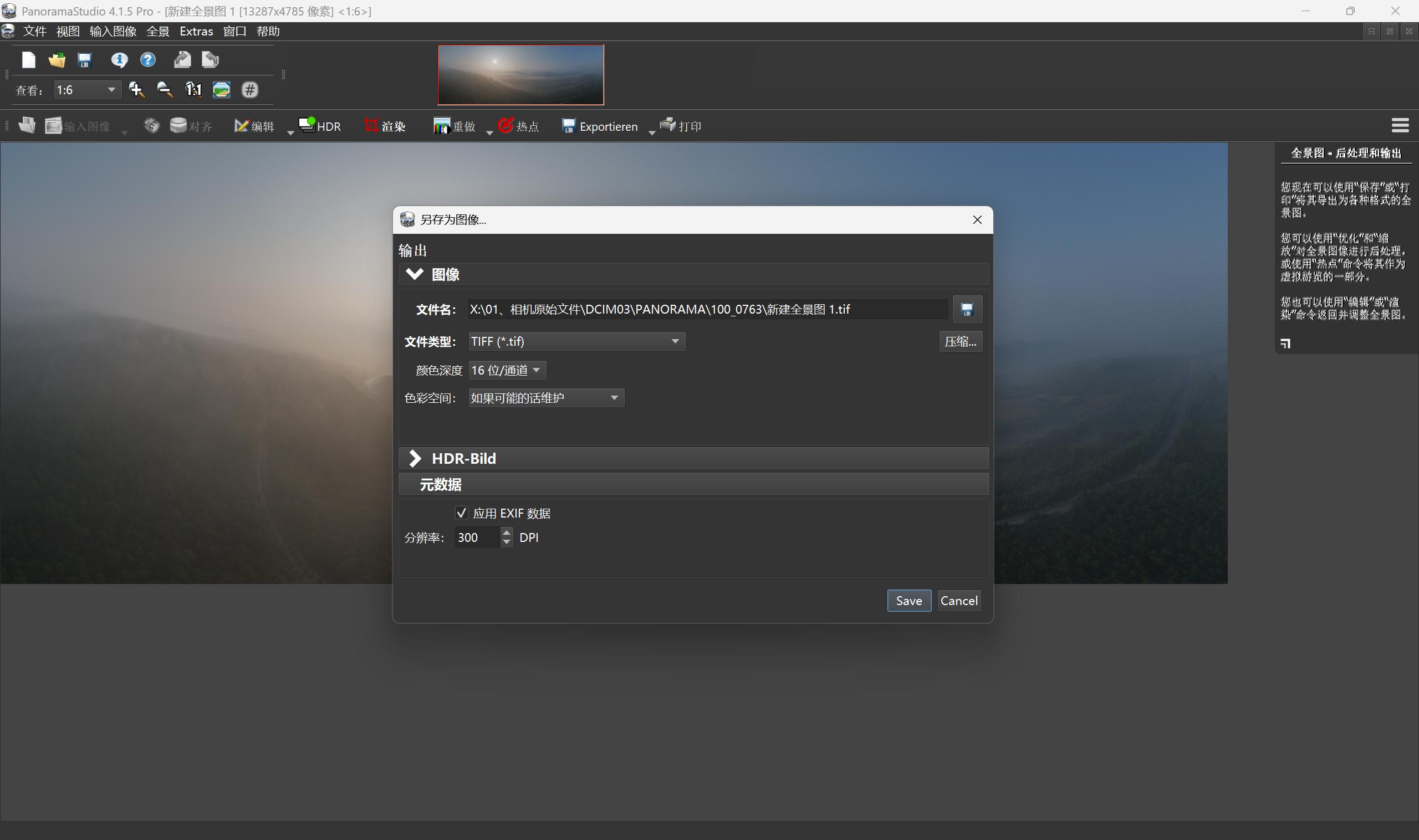This screenshot has height=840, width=1419.
Task: Click the zoom in magnifier icon
Action: [136, 89]
